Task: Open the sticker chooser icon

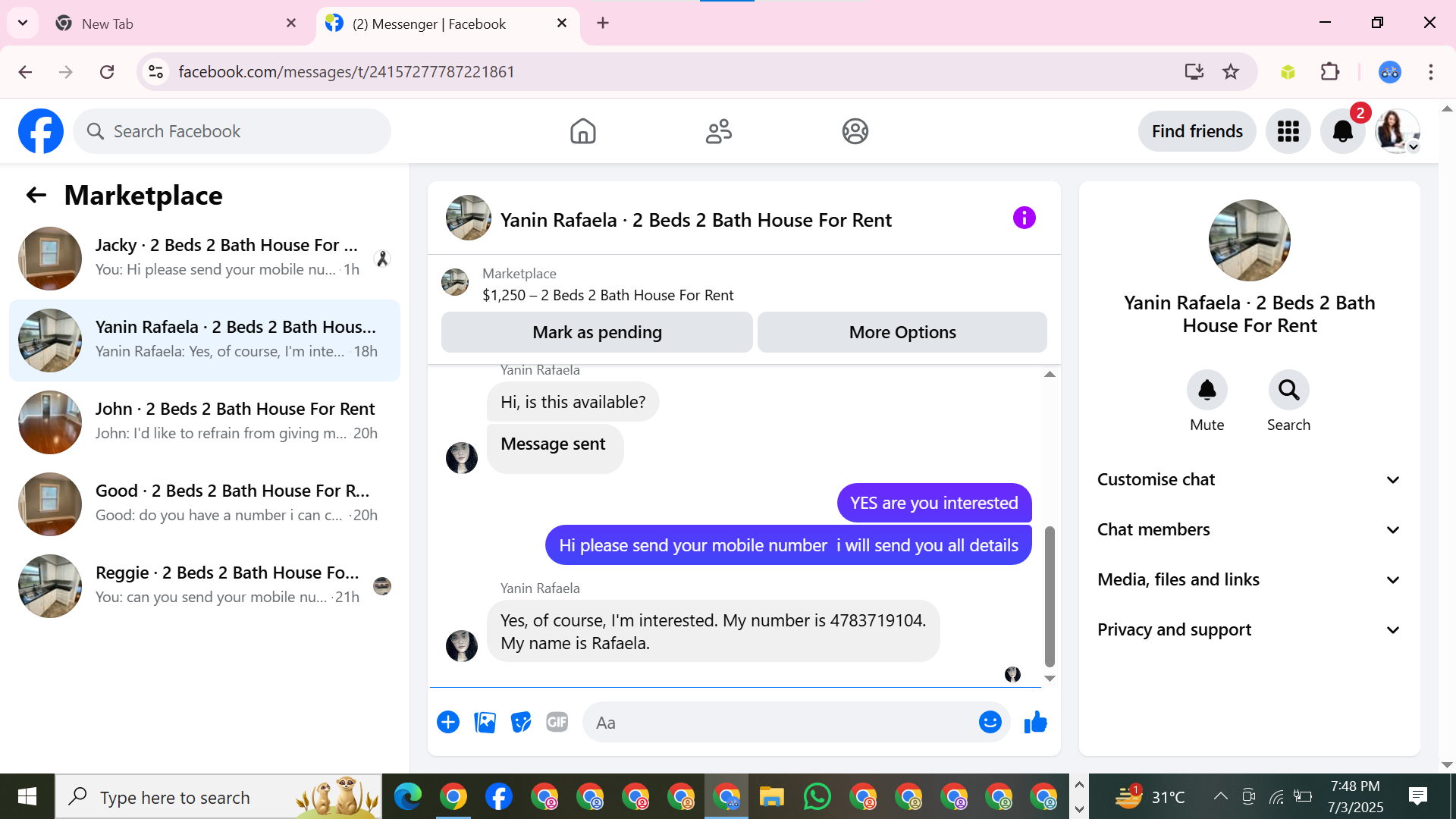Action: pos(521,723)
